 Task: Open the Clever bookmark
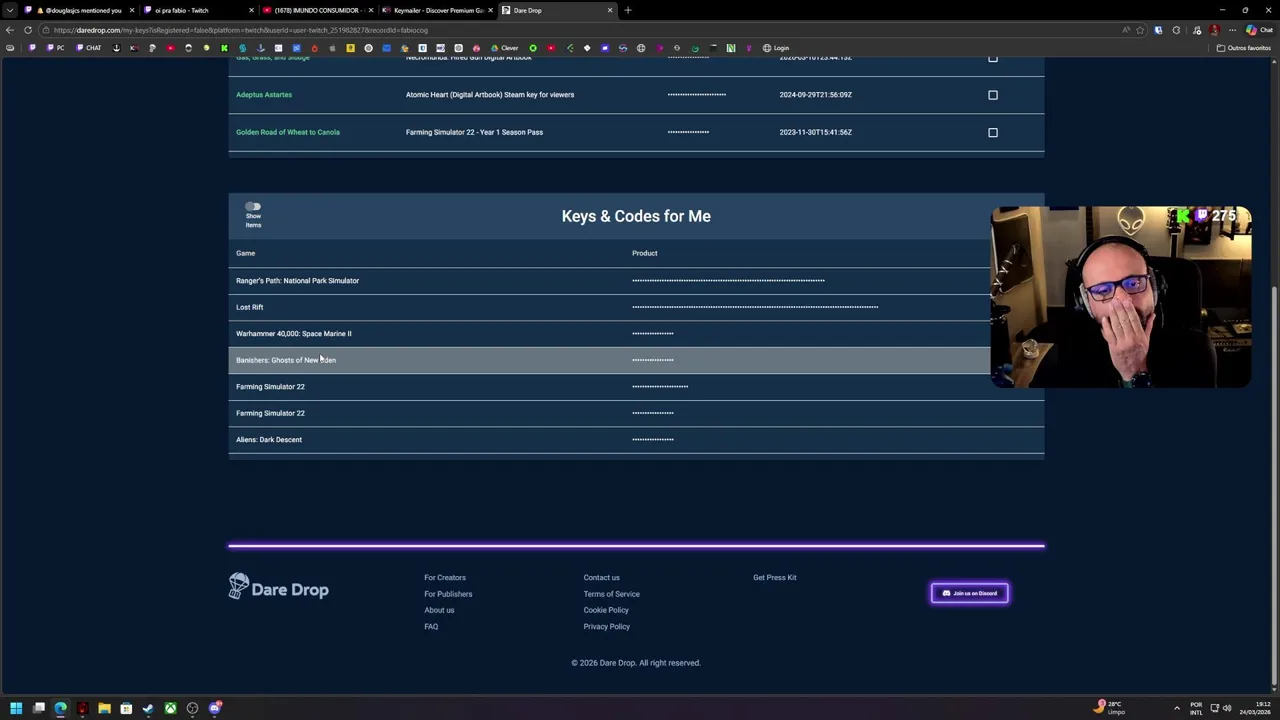[505, 48]
